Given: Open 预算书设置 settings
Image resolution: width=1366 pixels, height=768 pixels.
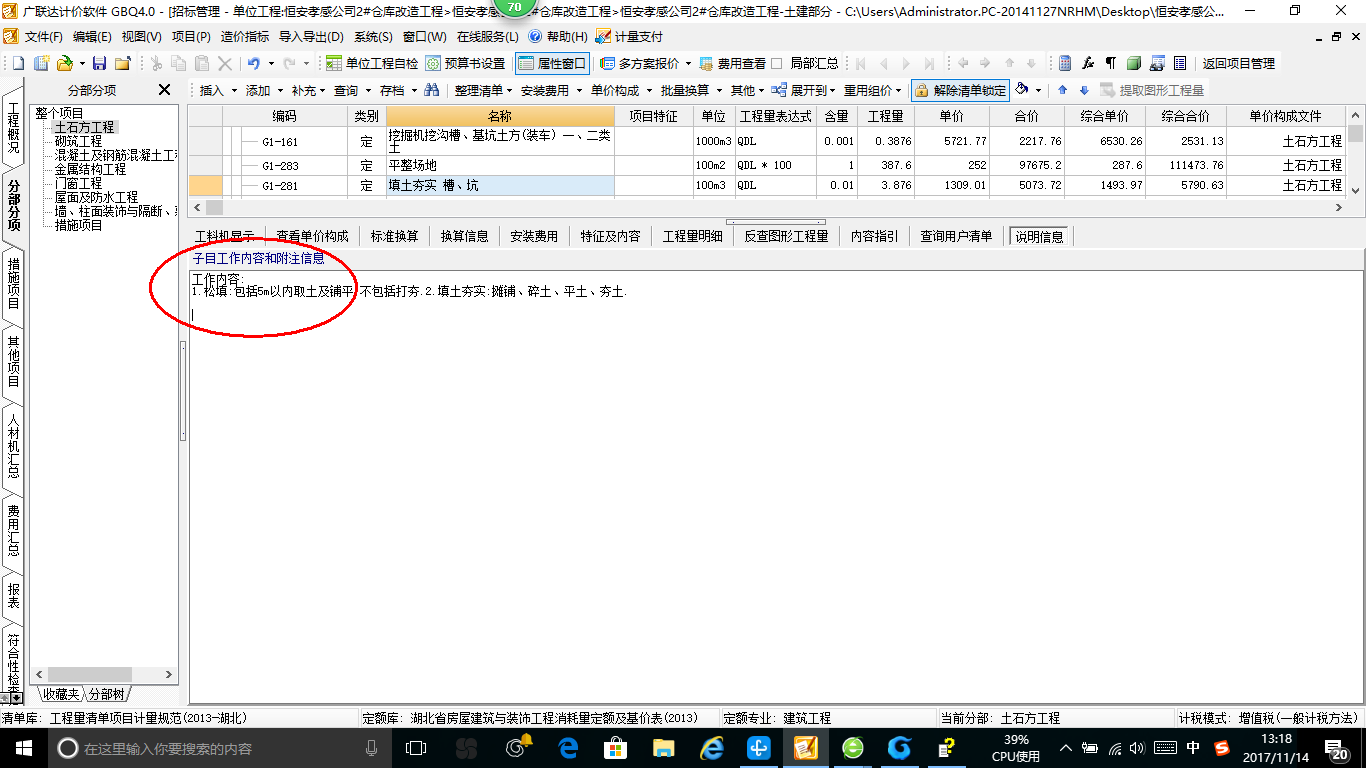Looking at the screenshot, I should point(466,63).
